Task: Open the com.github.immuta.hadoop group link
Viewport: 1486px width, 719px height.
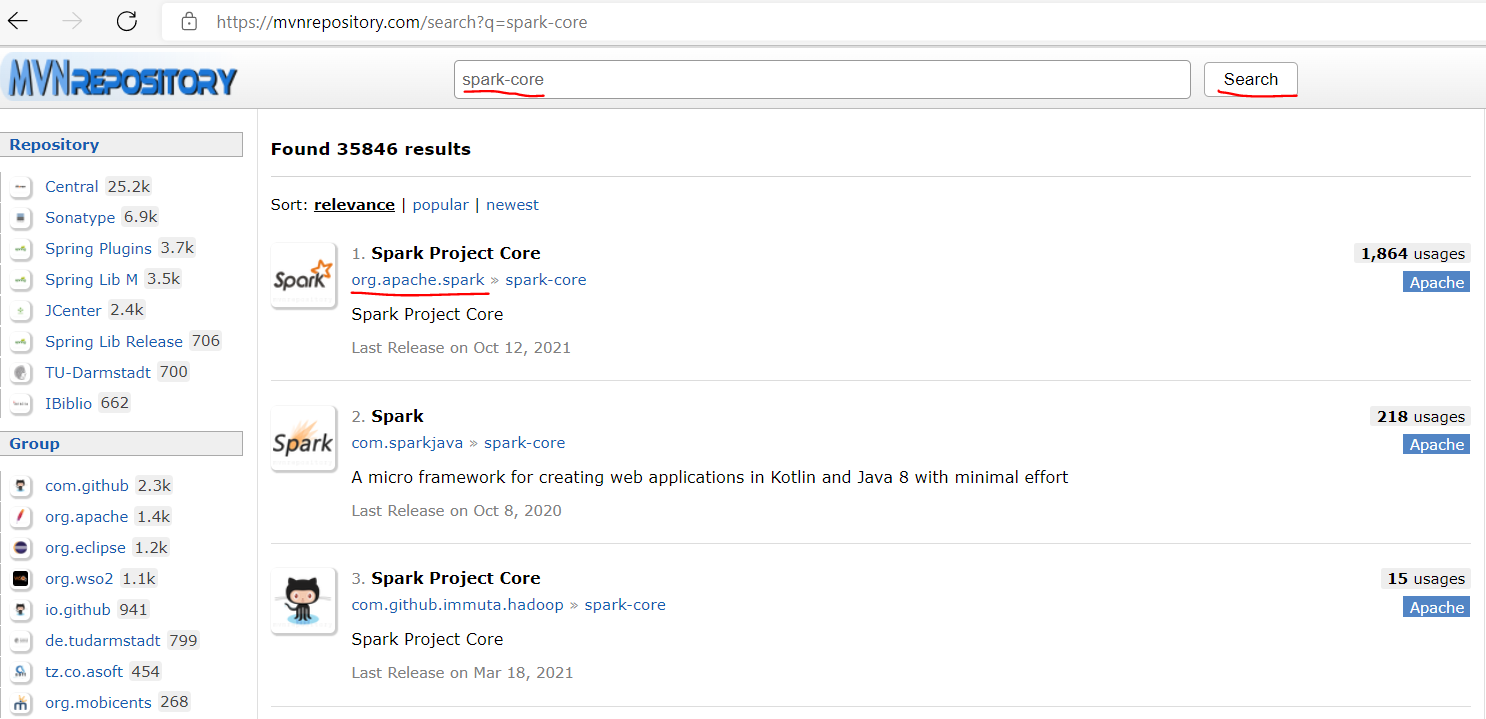Action: (x=458, y=605)
